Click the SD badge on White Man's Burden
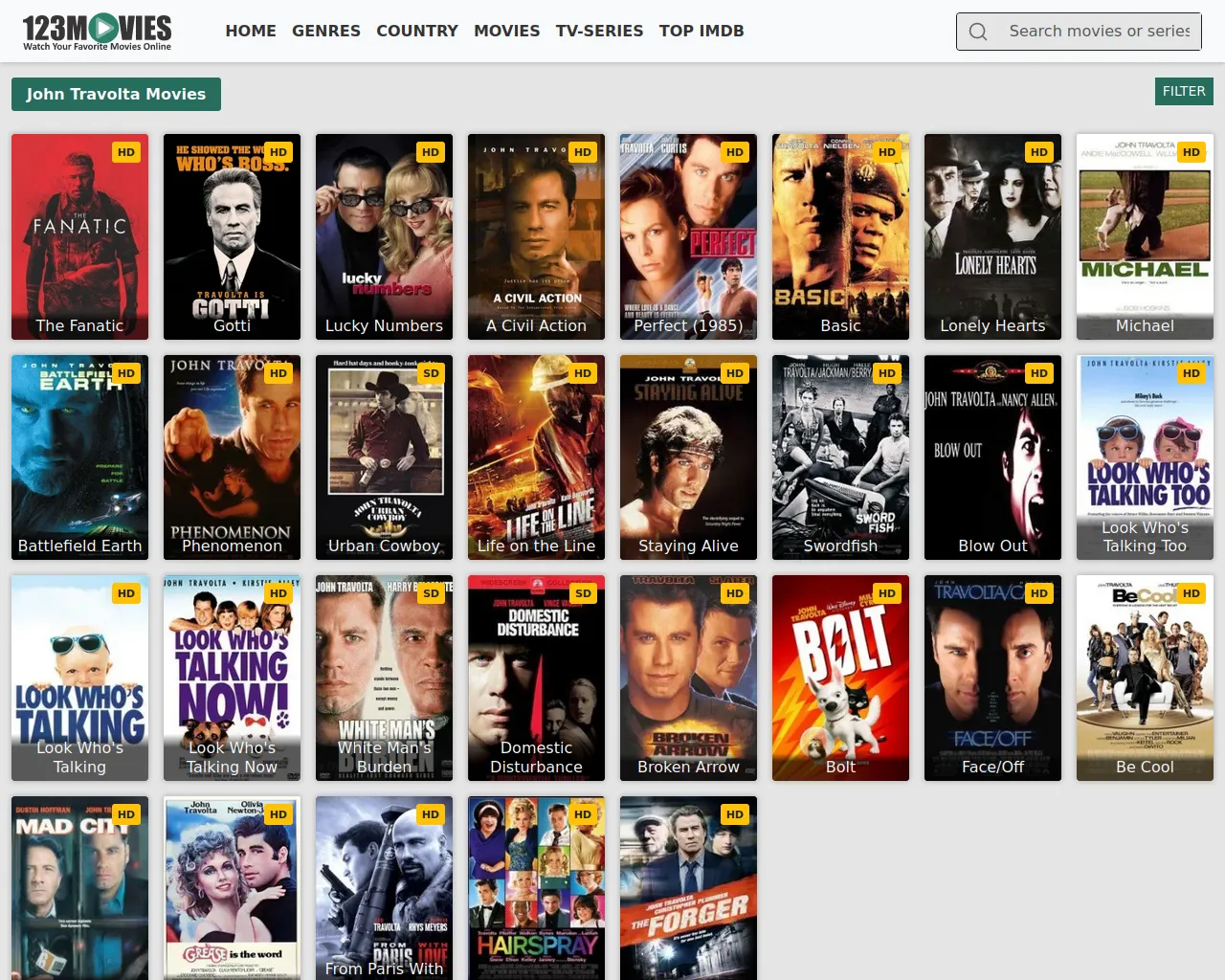The height and width of the screenshot is (980, 1225). tap(431, 593)
